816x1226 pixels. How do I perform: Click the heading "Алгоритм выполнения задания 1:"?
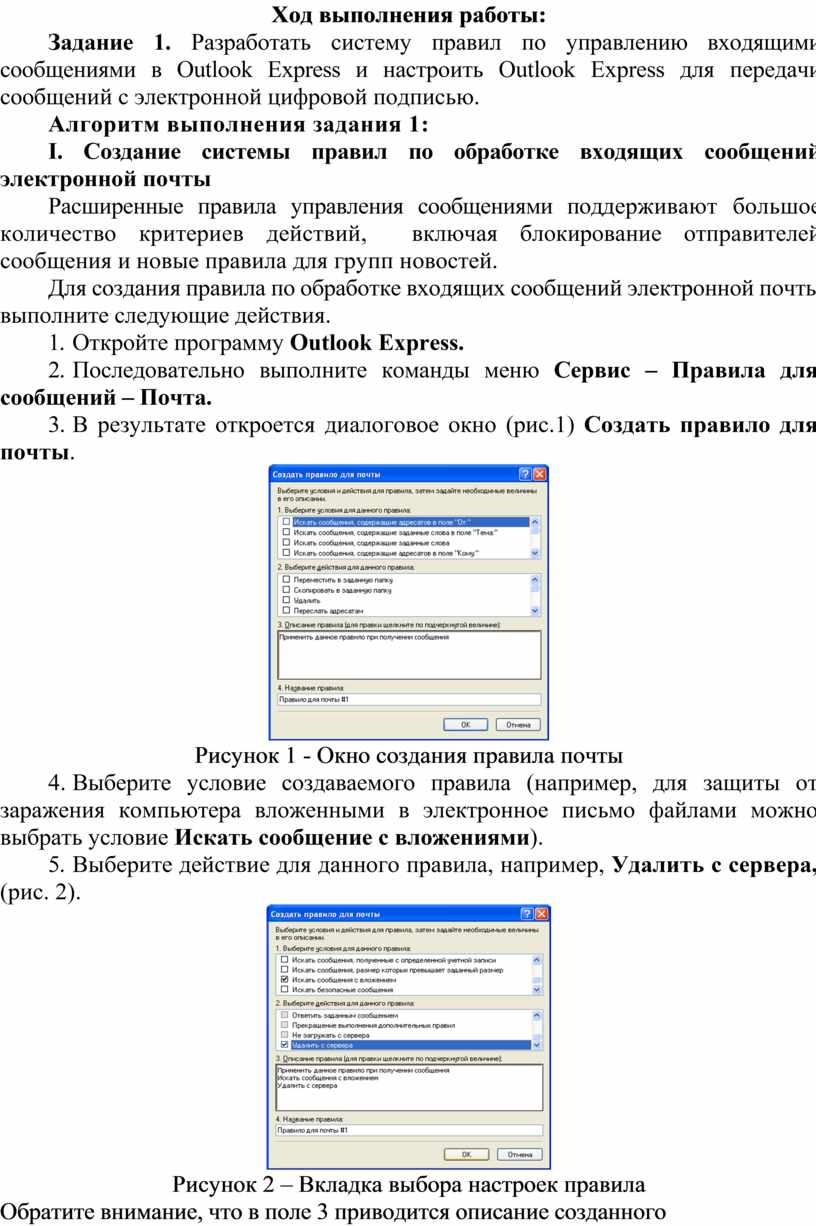click(x=238, y=125)
